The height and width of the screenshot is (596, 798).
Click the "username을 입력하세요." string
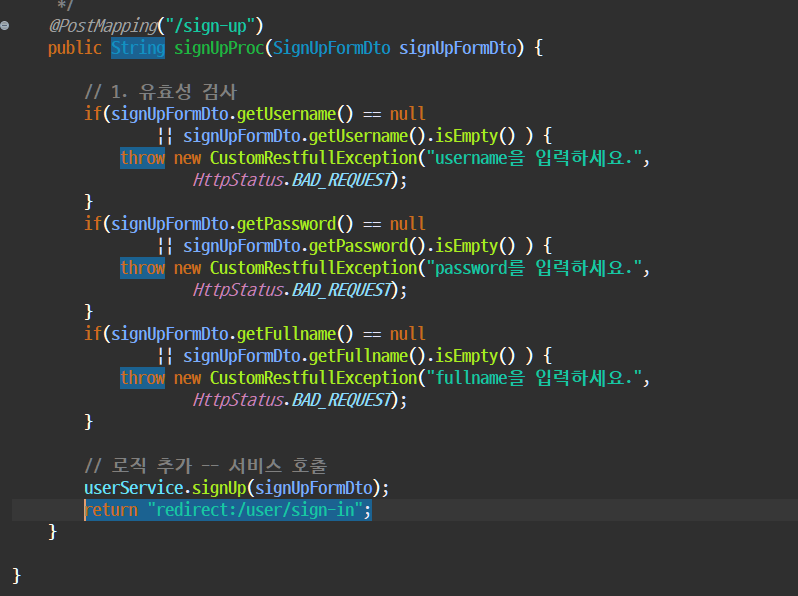tap(533, 158)
